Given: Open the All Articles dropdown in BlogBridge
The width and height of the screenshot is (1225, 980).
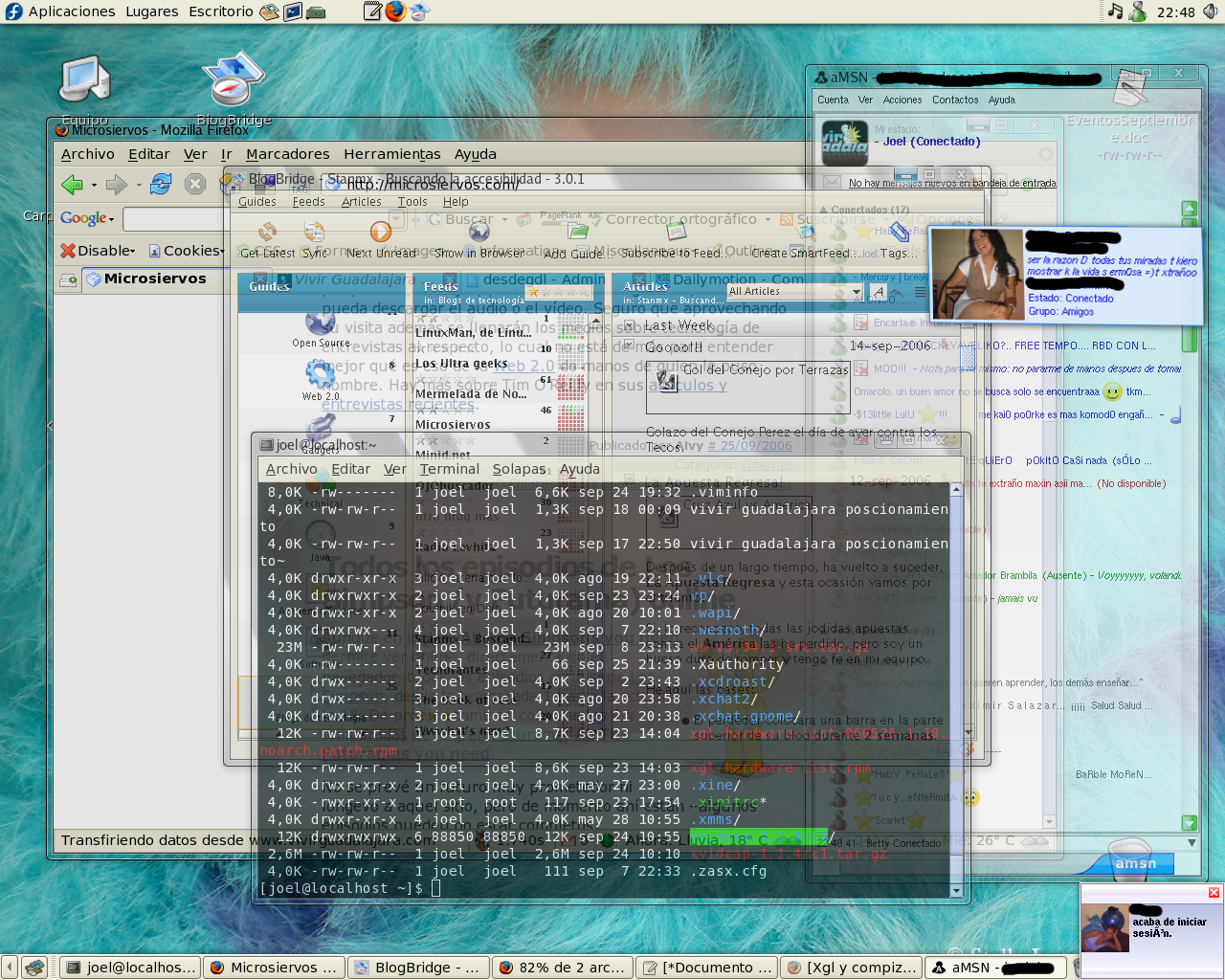Looking at the screenshot, I should tap(794, 291).
